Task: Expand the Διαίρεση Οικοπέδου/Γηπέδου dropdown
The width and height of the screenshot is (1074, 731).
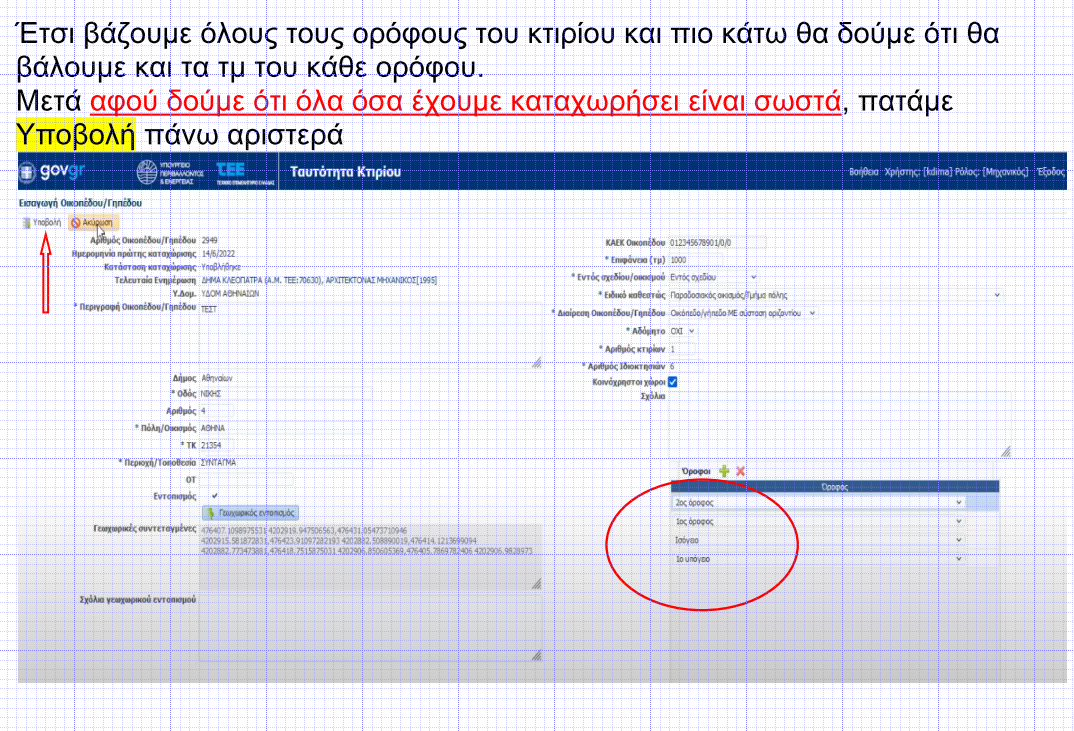Action: pos(743,313)
